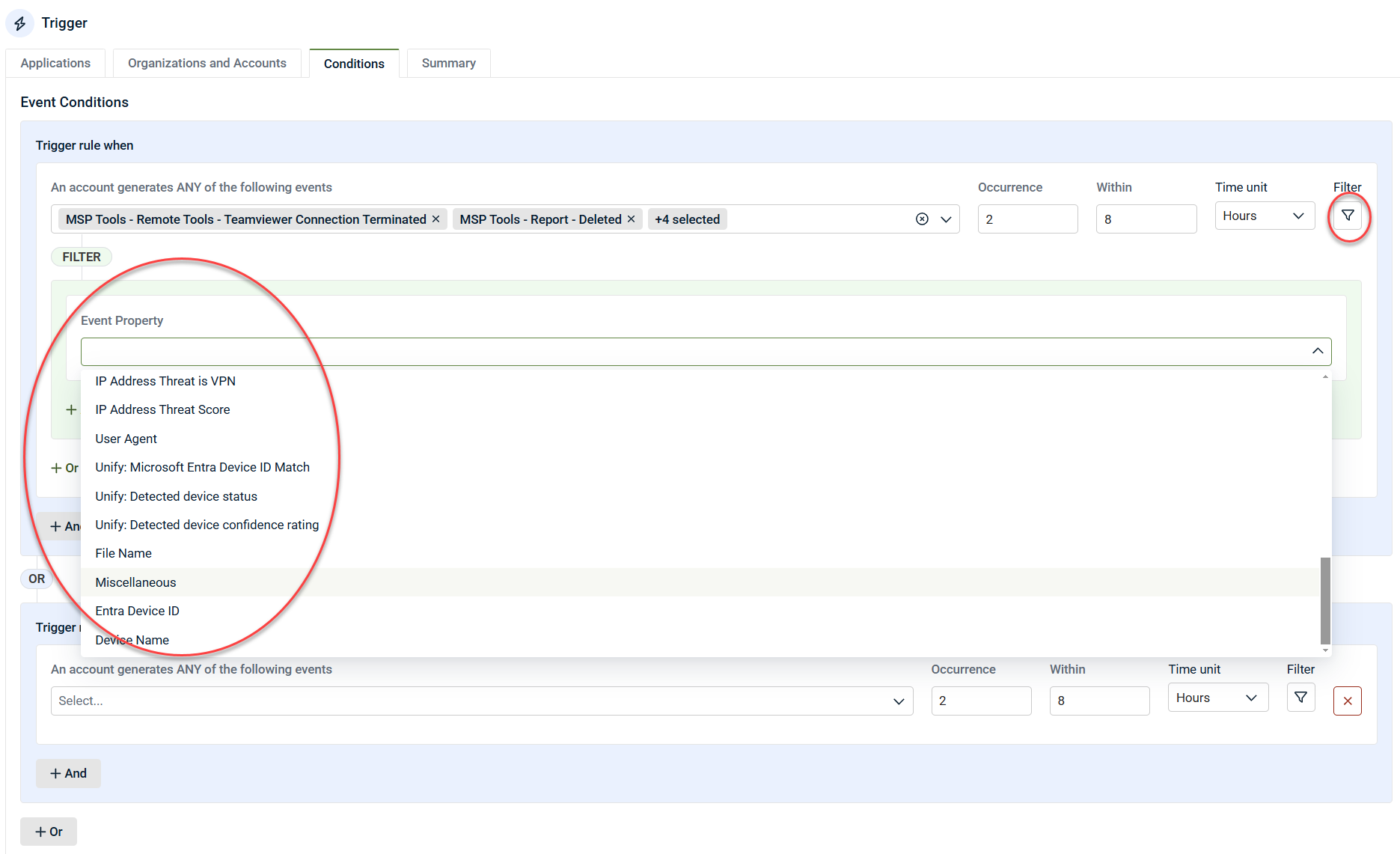Image resolution: width=1400 pixels, height=854 pixels.
Task: Expand the first events multi-select dropdown arrow
Action: coord(946,219)
